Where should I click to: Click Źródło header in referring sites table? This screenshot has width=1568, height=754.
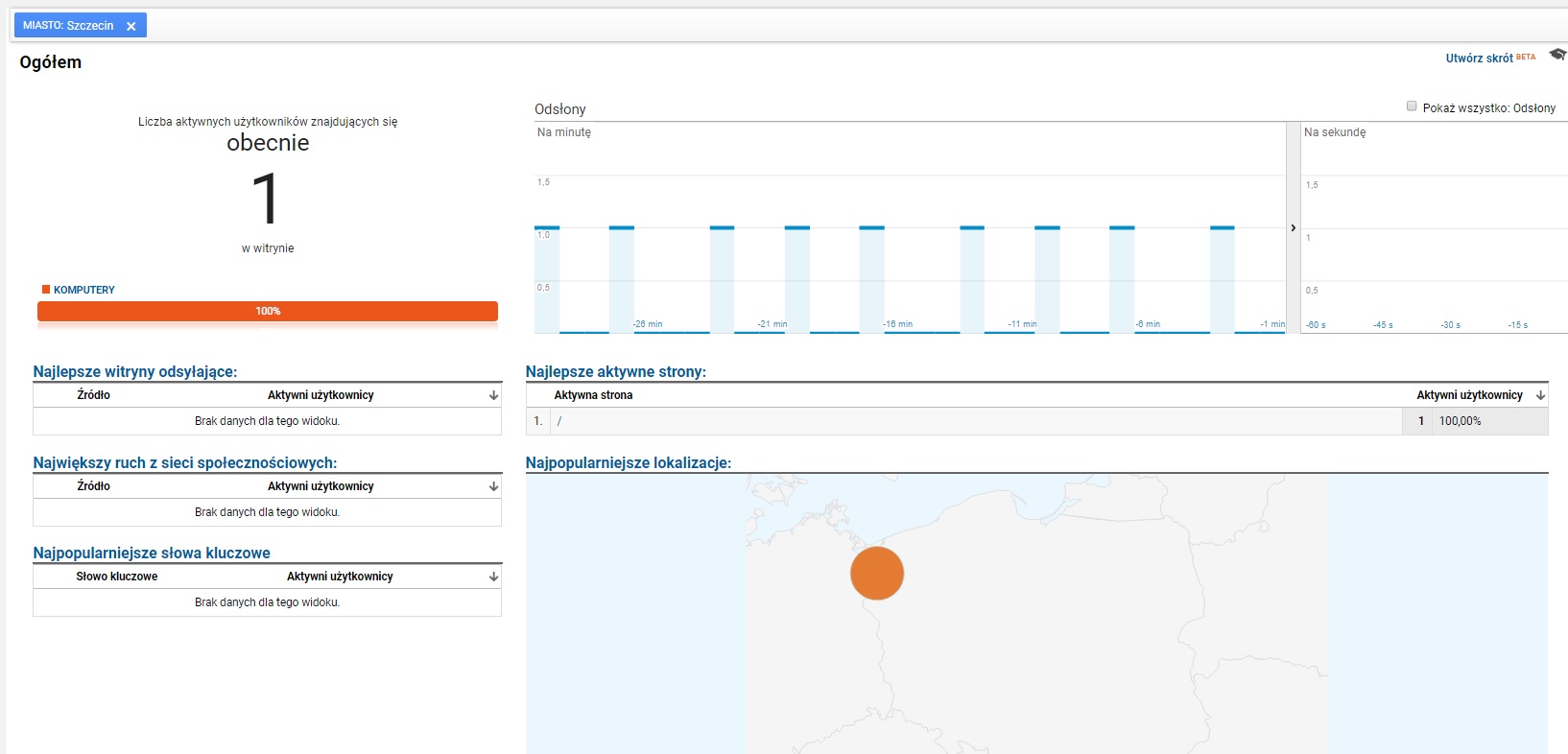[x=94, y=395]
